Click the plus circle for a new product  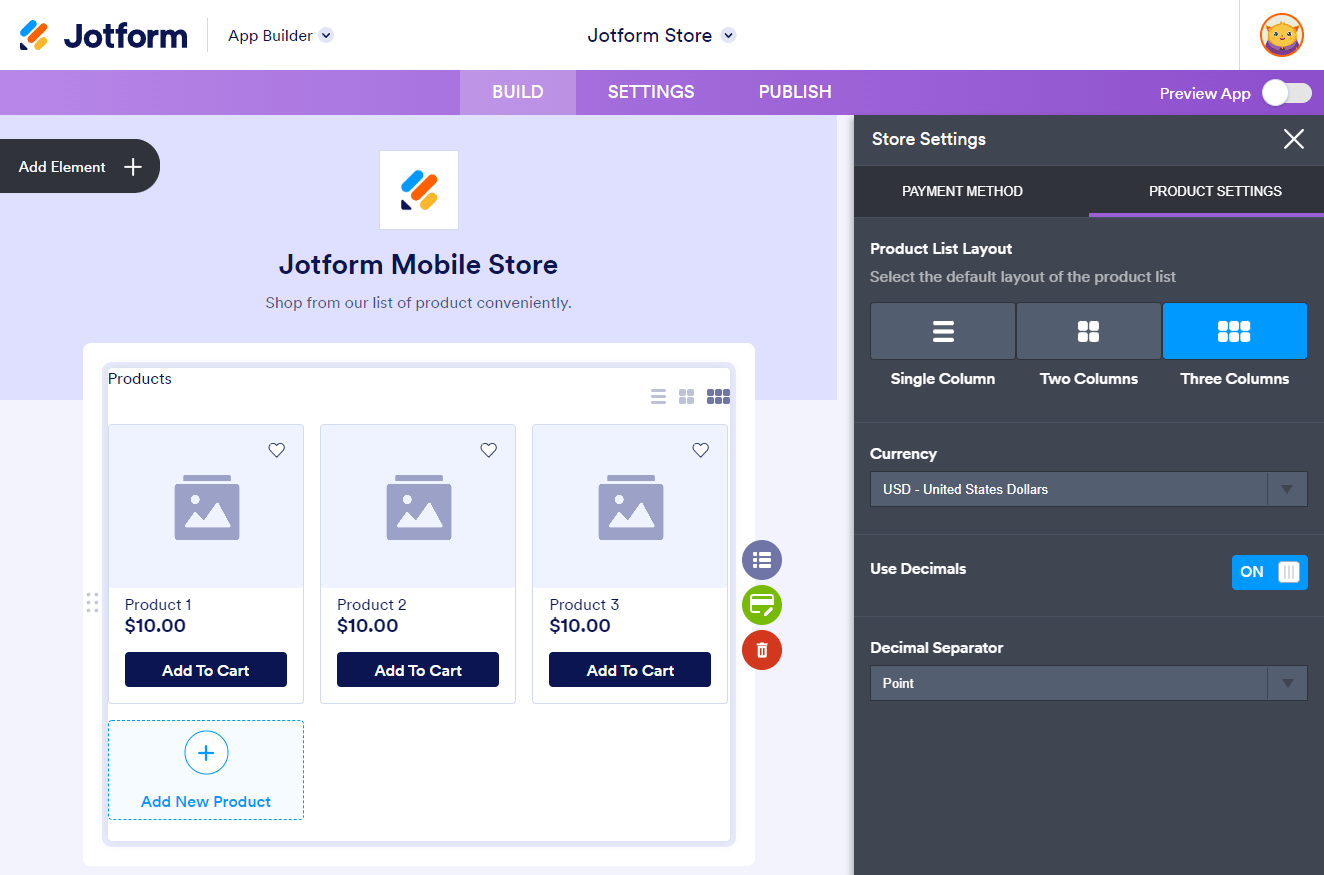(x=206, y=753)
